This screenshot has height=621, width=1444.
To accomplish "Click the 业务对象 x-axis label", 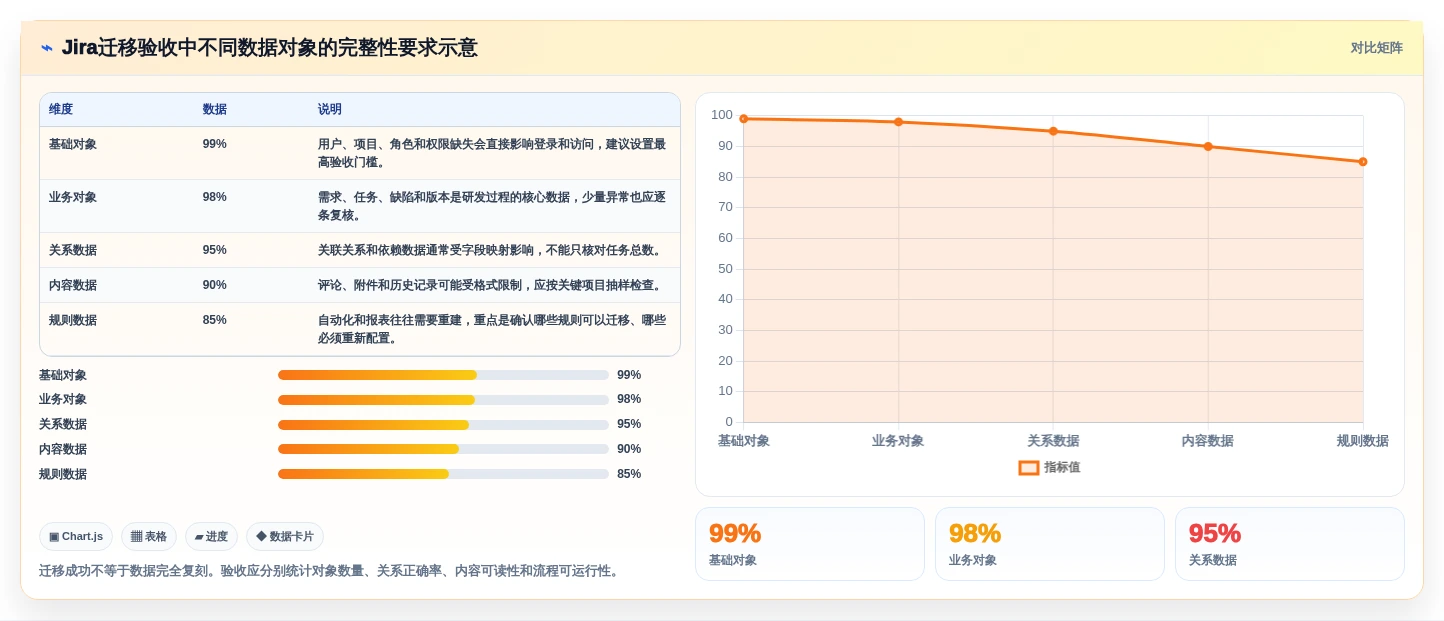I will coord(898,441).
